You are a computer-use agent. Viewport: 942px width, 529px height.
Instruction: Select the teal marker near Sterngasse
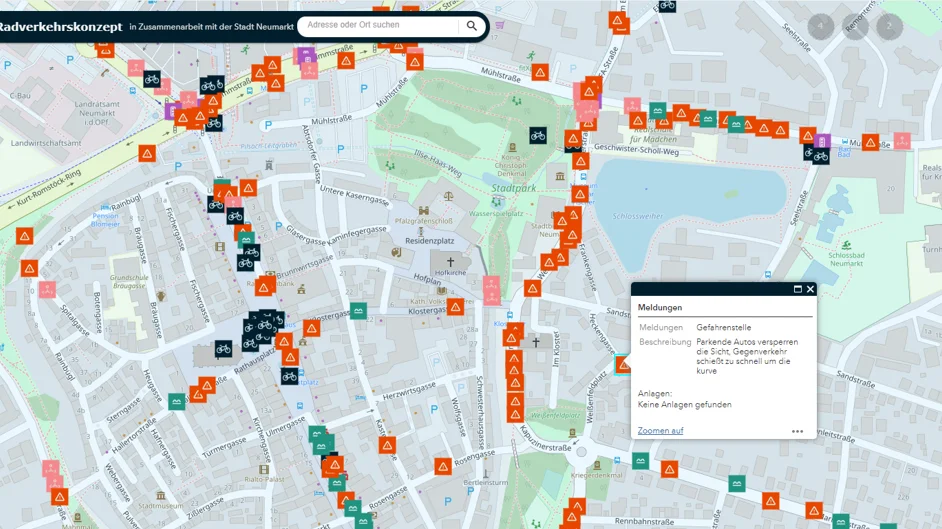coord(176,402)
